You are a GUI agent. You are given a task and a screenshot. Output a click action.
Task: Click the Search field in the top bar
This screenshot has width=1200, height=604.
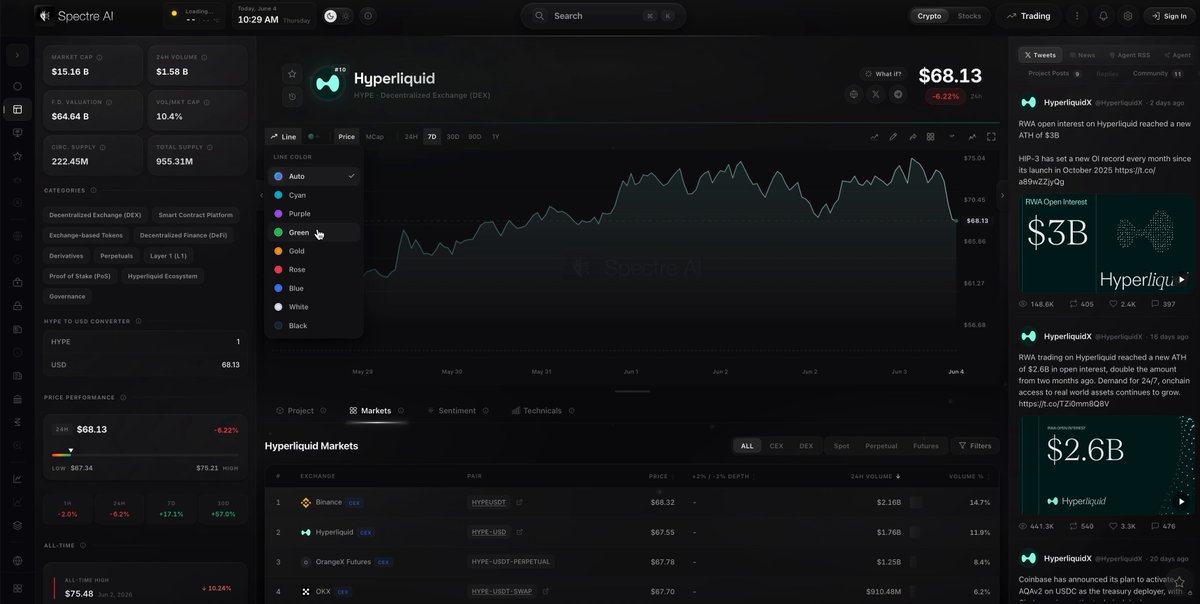(603, 16)
